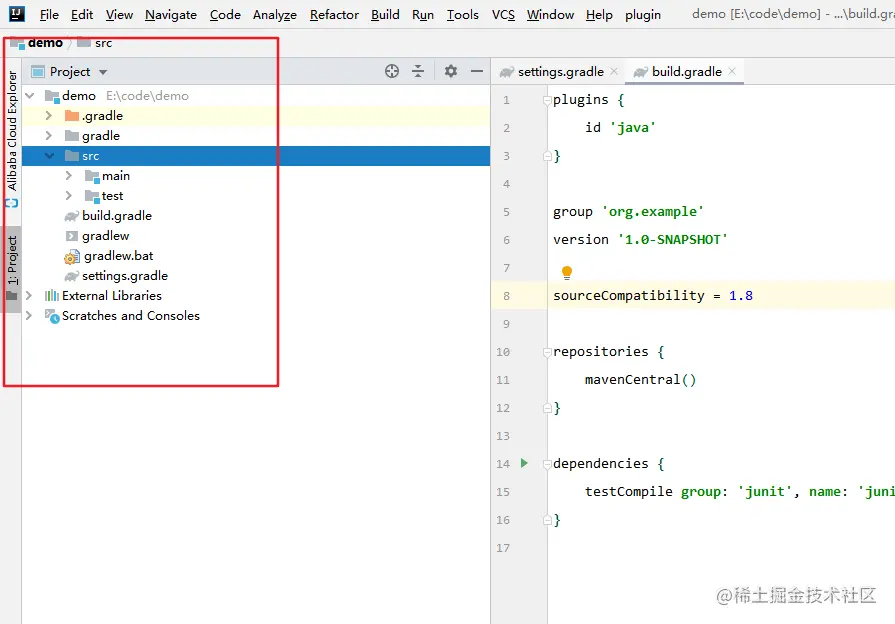
Task: Collapse the demo root node
Action: coord(30,96)
